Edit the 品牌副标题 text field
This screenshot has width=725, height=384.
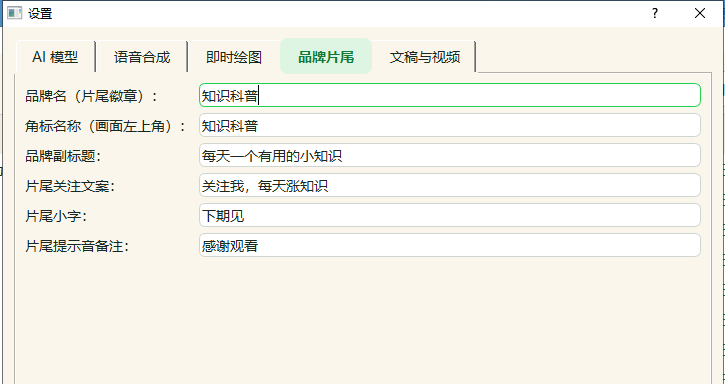point(450,155)
